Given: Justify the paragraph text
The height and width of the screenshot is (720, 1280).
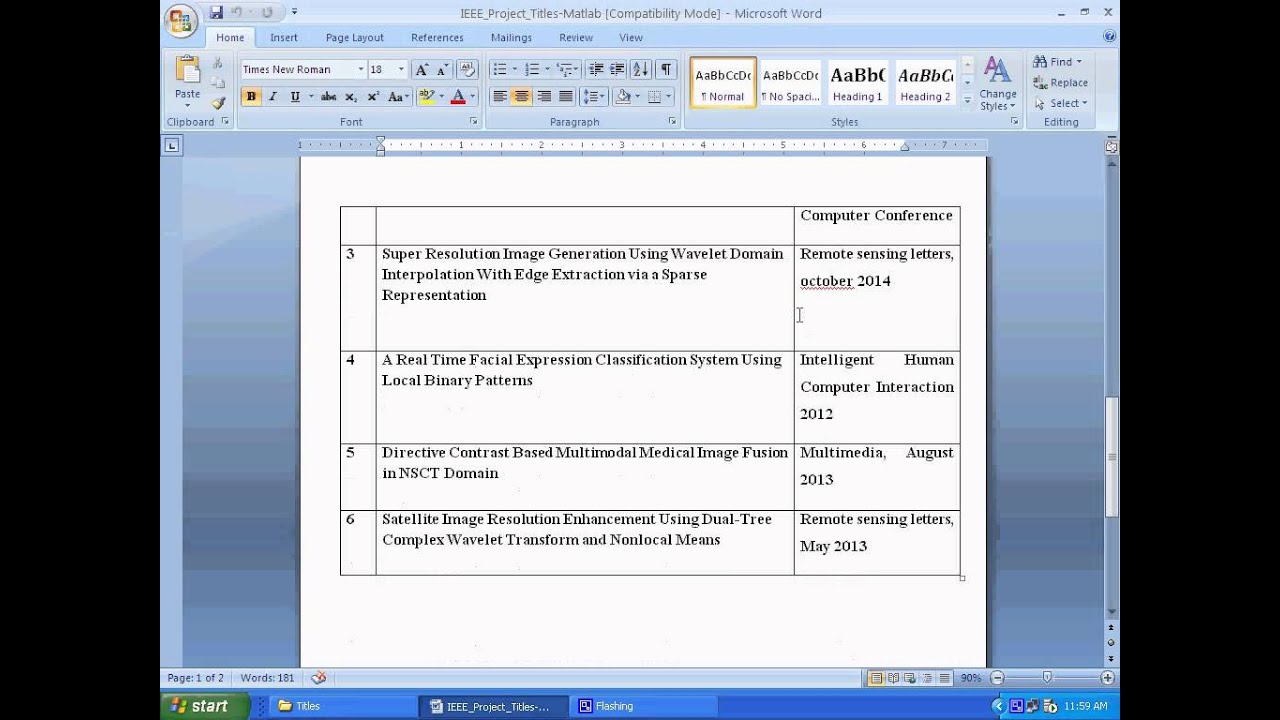Looking at the screenshot, I should [565, 97].
